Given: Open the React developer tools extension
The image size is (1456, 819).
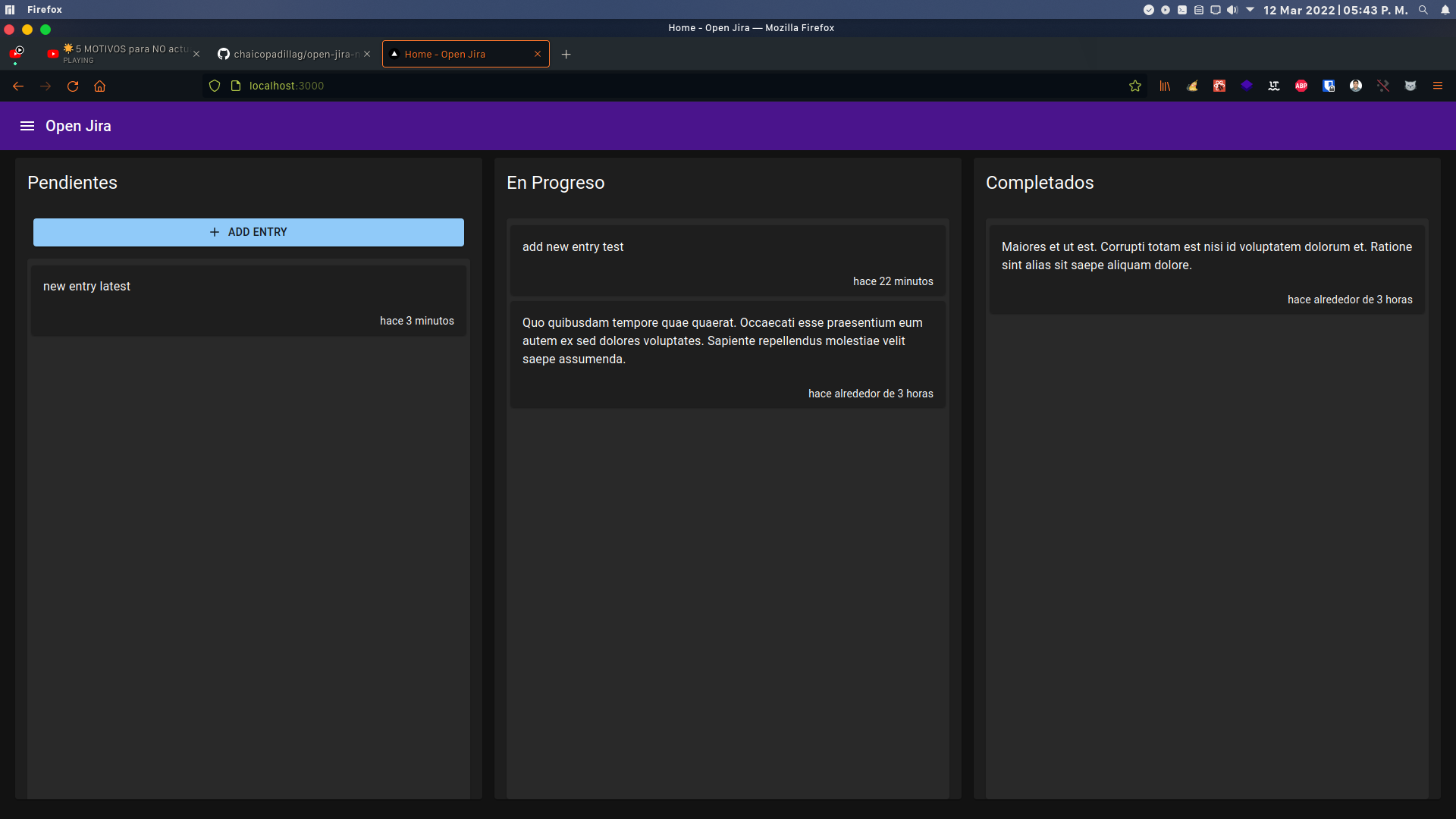Looking at the screenshot, I should coord(1219,86).
